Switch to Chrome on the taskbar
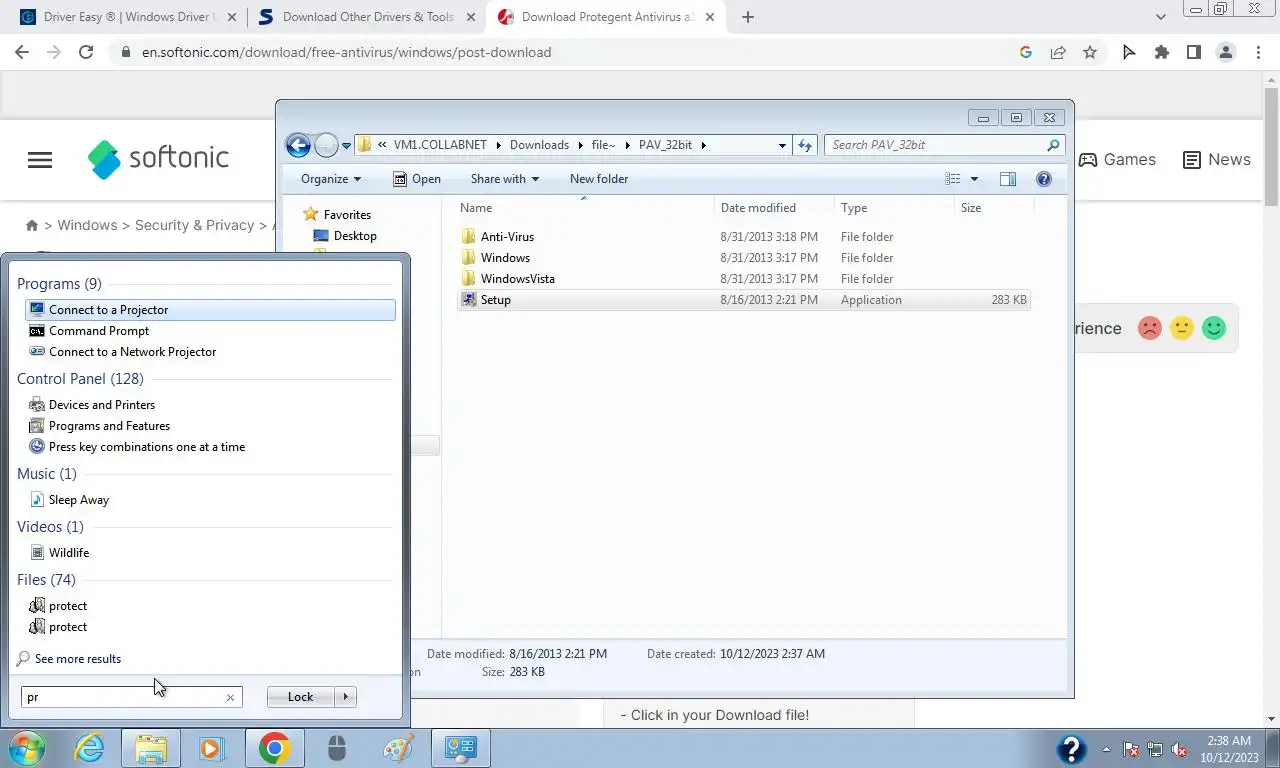 (x=274, y=748)
